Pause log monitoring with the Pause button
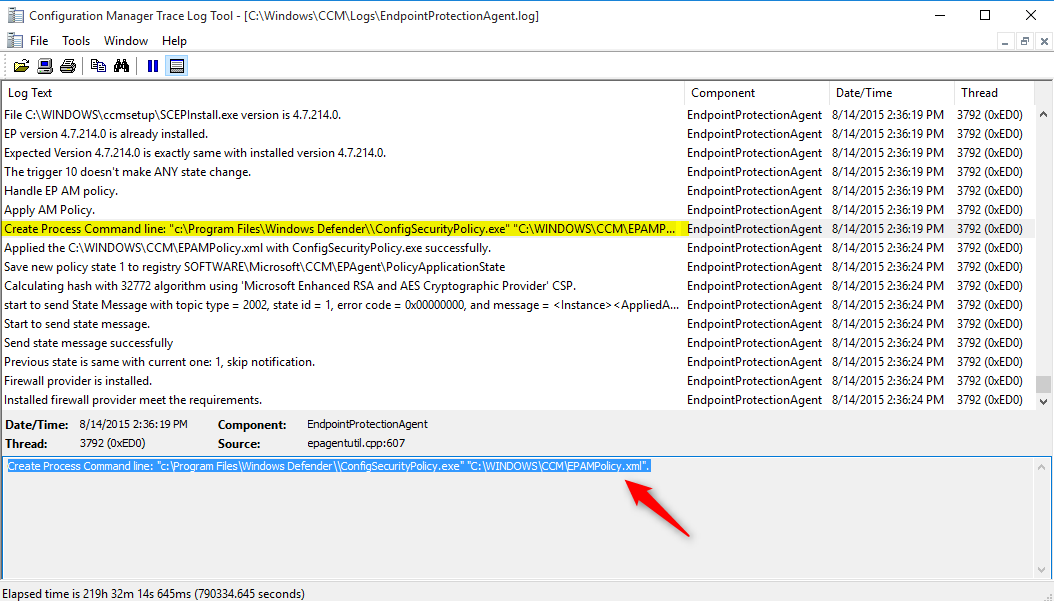 [153, 66]
